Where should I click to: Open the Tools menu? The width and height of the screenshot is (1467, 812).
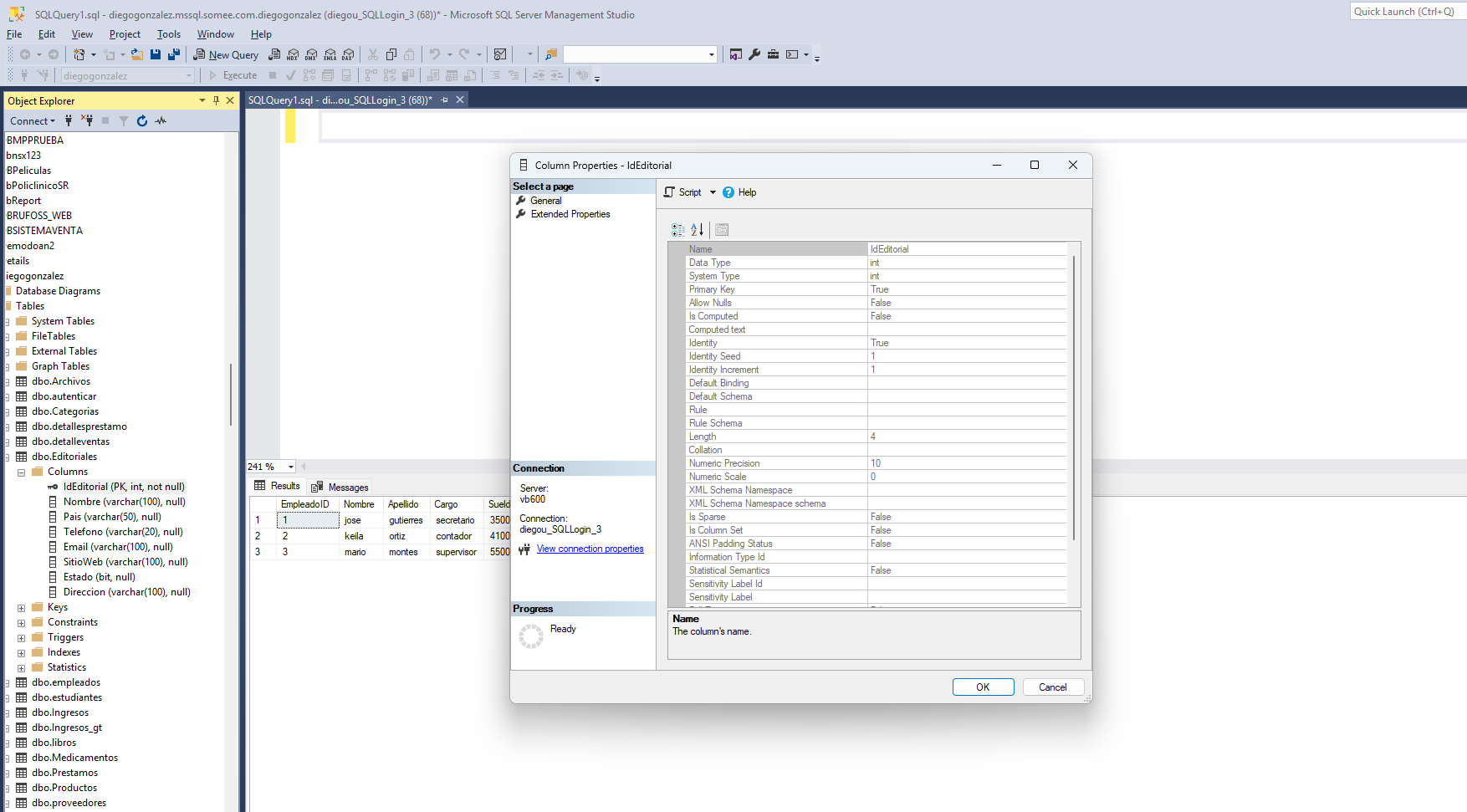[168, 34]
